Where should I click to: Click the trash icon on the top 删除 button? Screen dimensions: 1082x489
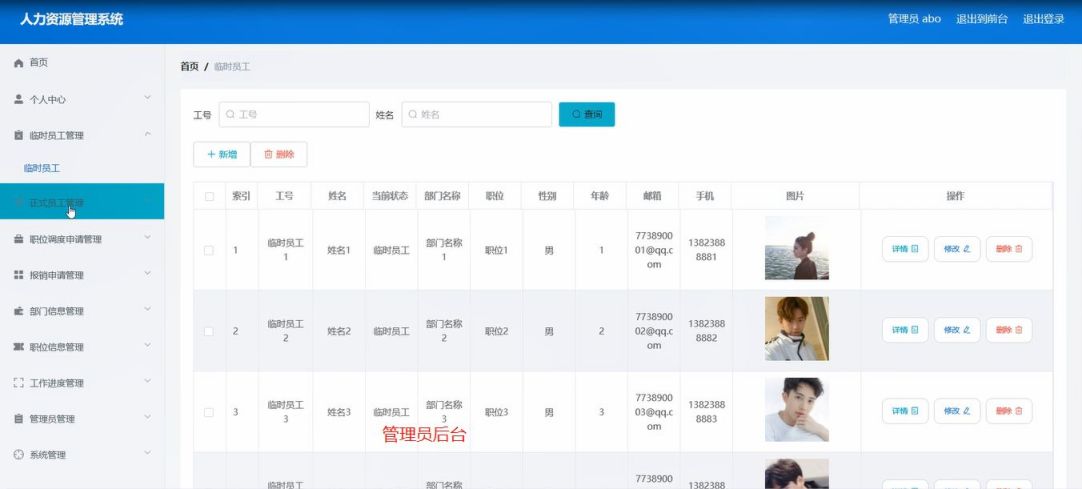tap(268, 154)
